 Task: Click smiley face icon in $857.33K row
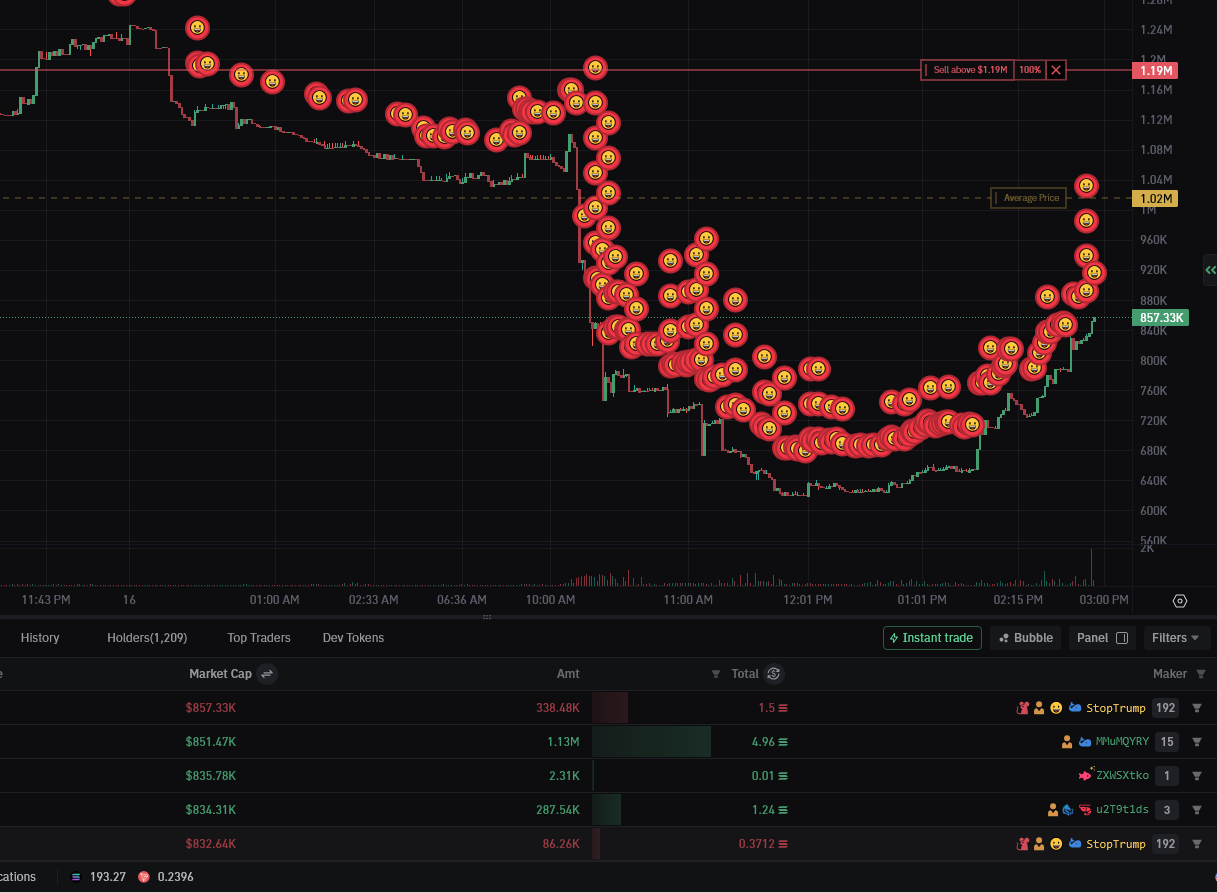tap(1056, 708)
